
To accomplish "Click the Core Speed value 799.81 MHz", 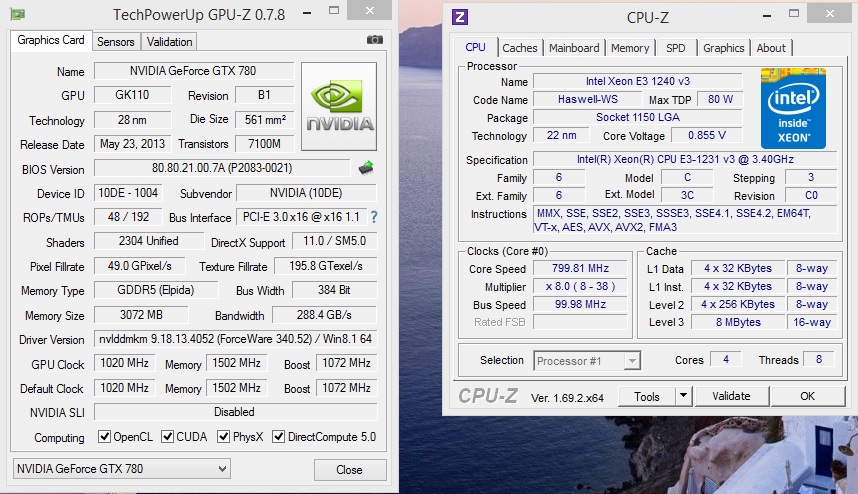I will (x=581, y=269).
